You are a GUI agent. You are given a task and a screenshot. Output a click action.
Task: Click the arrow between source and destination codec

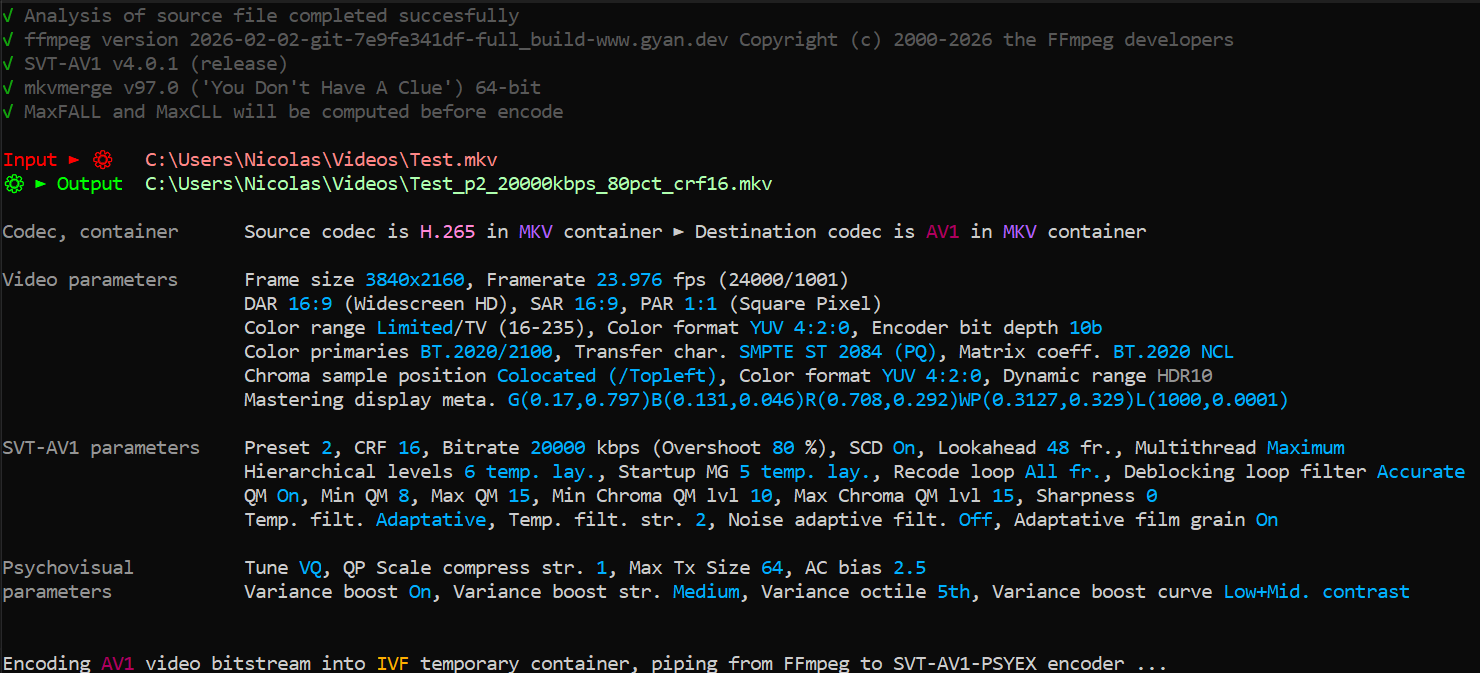[x=678, y=232]
